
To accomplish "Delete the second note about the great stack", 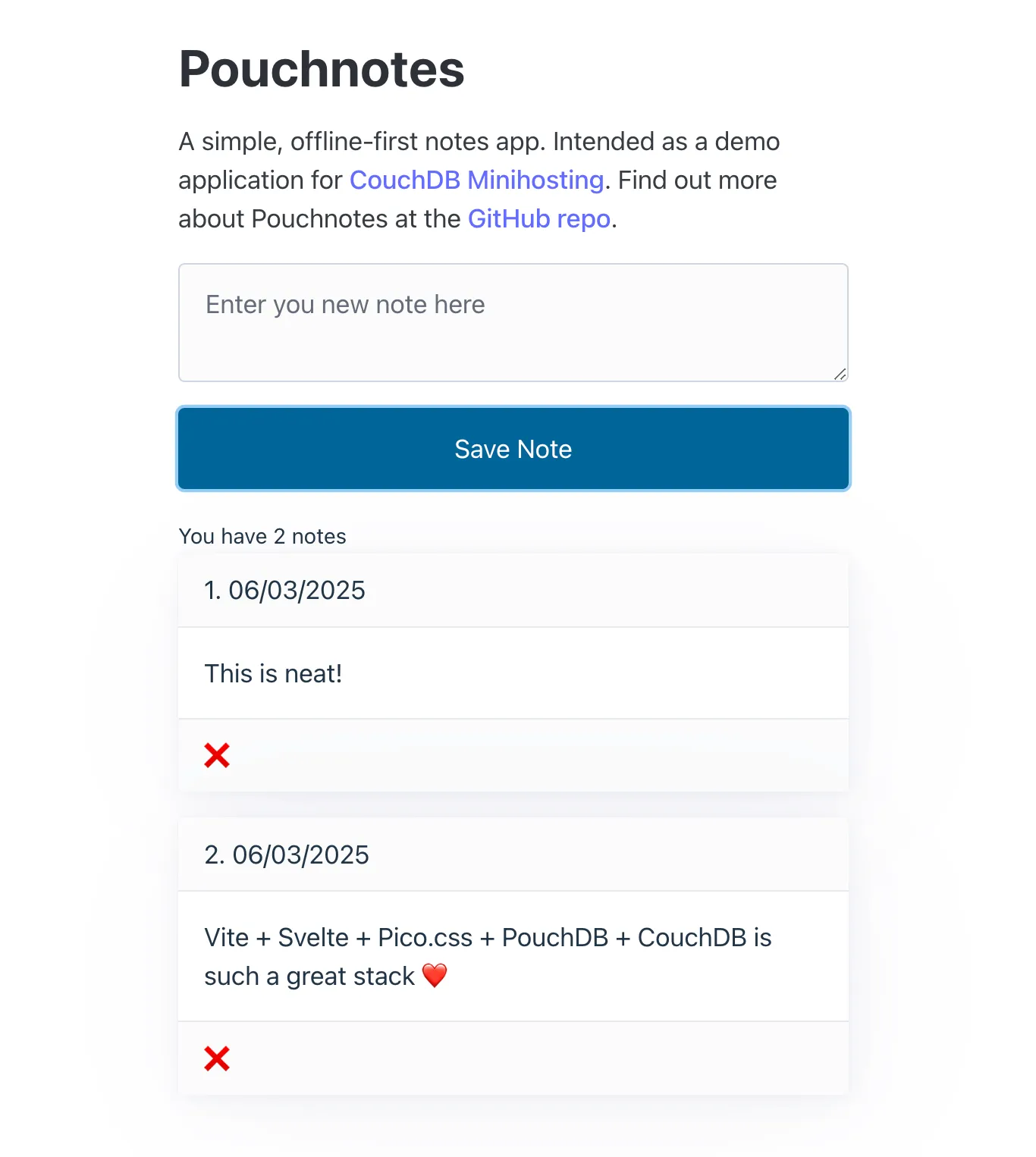I will pos(216,1058).
